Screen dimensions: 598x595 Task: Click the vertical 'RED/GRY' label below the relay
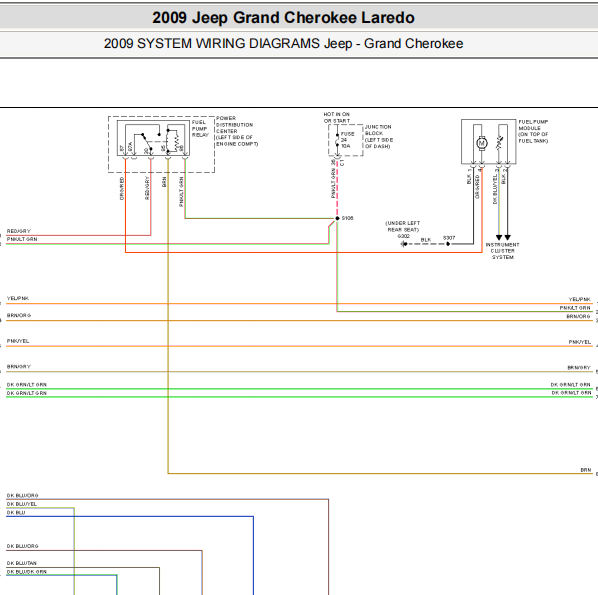click(147, 188)
